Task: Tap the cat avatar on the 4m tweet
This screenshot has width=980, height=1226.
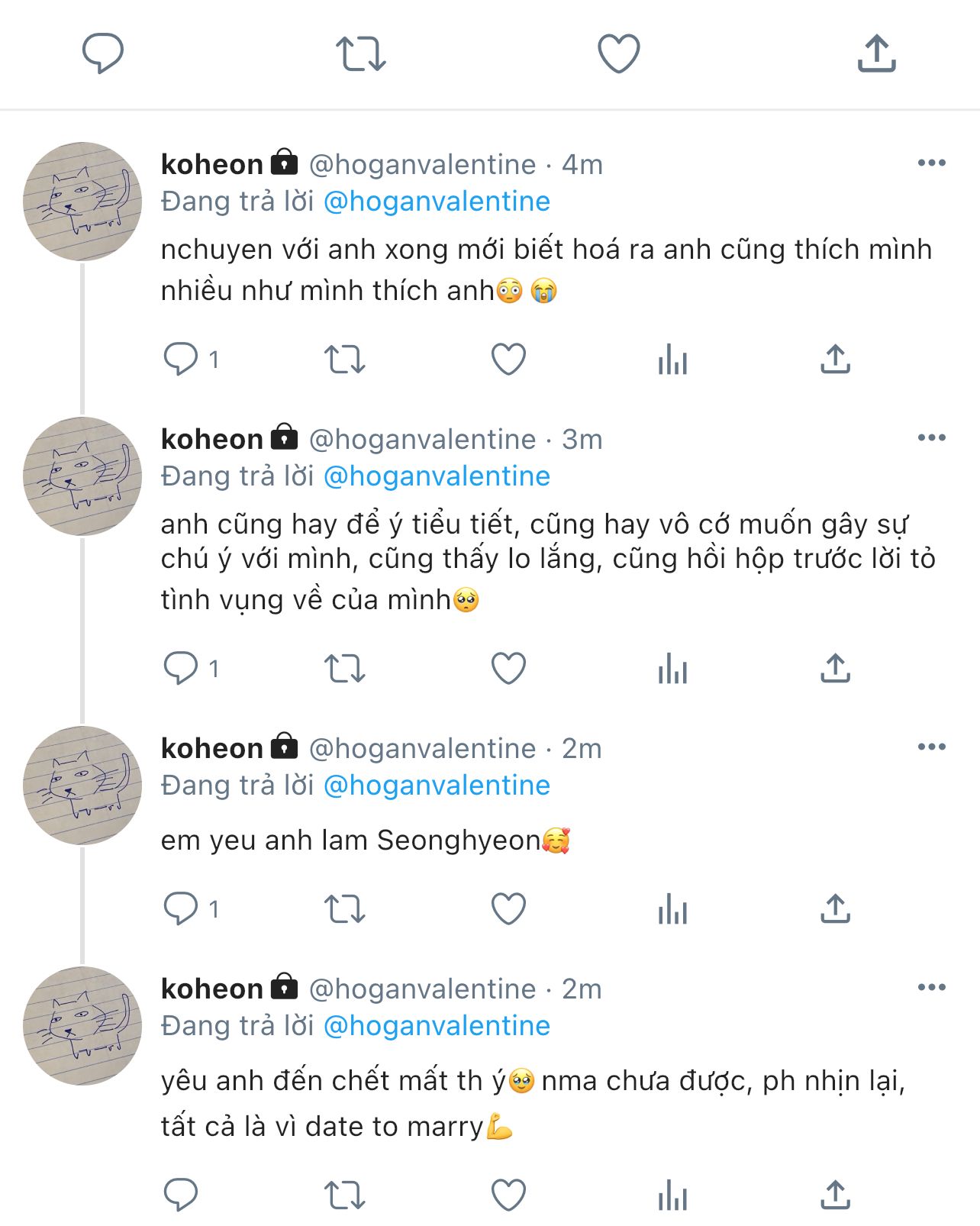Action: (x=82, y=202)
